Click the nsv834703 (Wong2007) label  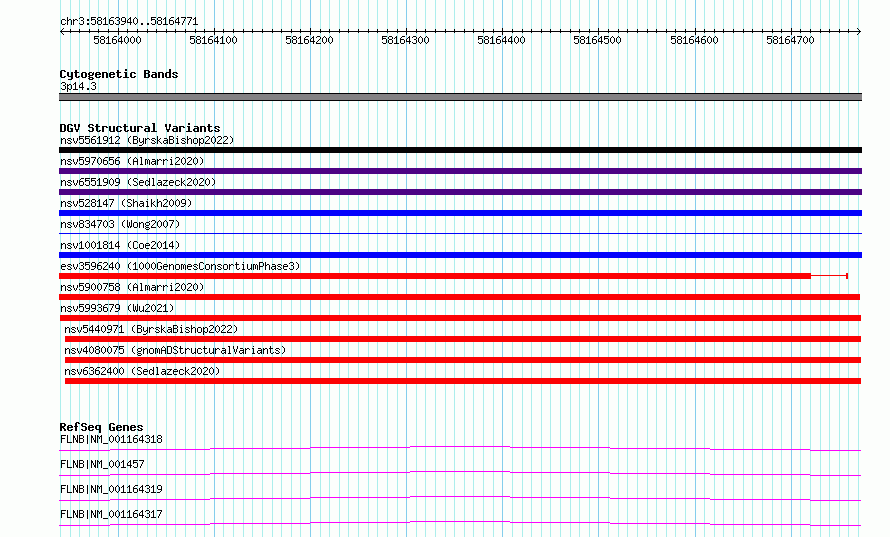[120, 224]
